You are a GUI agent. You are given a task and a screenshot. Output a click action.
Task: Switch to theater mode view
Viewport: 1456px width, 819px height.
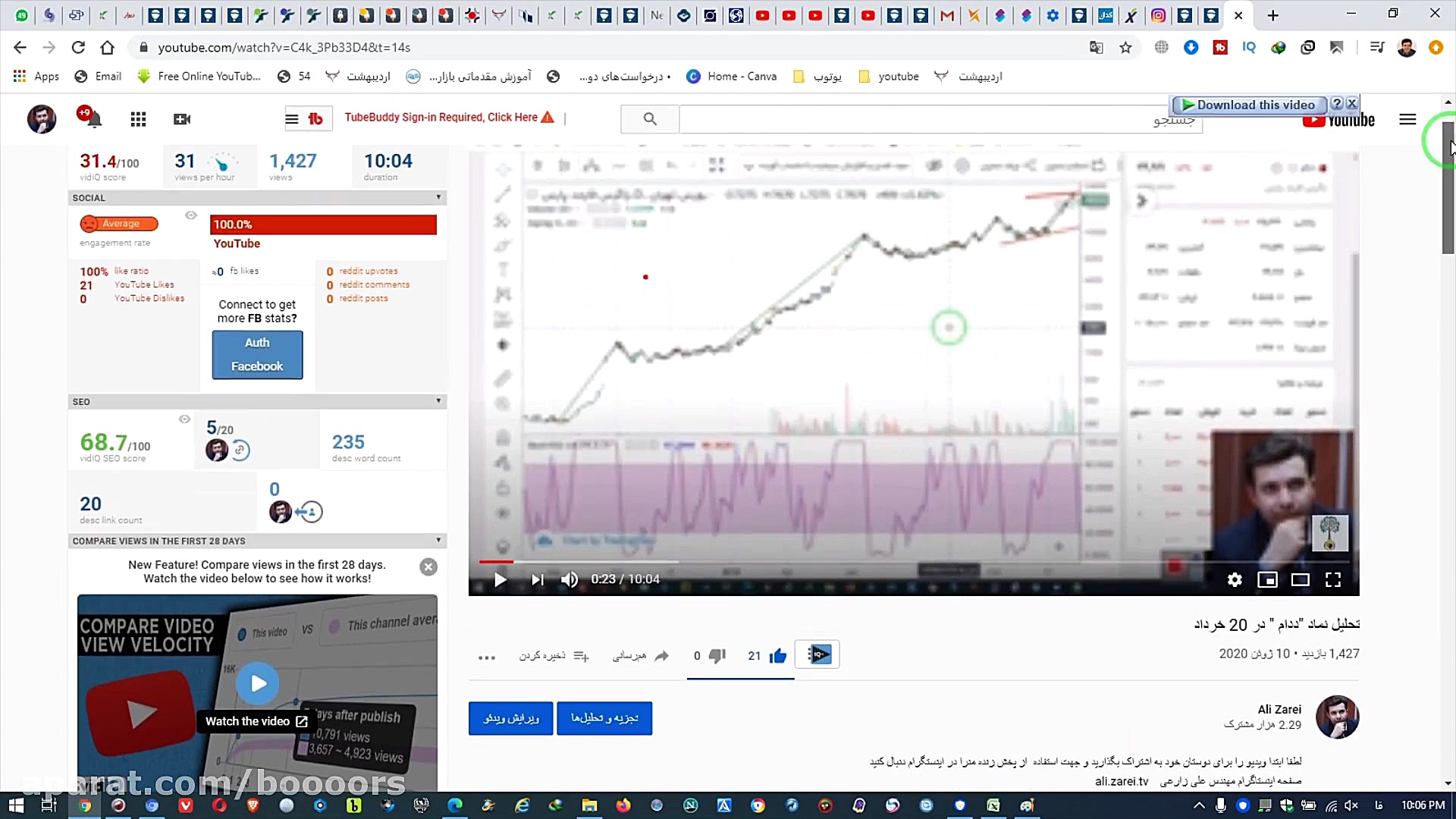(1300, 579)
